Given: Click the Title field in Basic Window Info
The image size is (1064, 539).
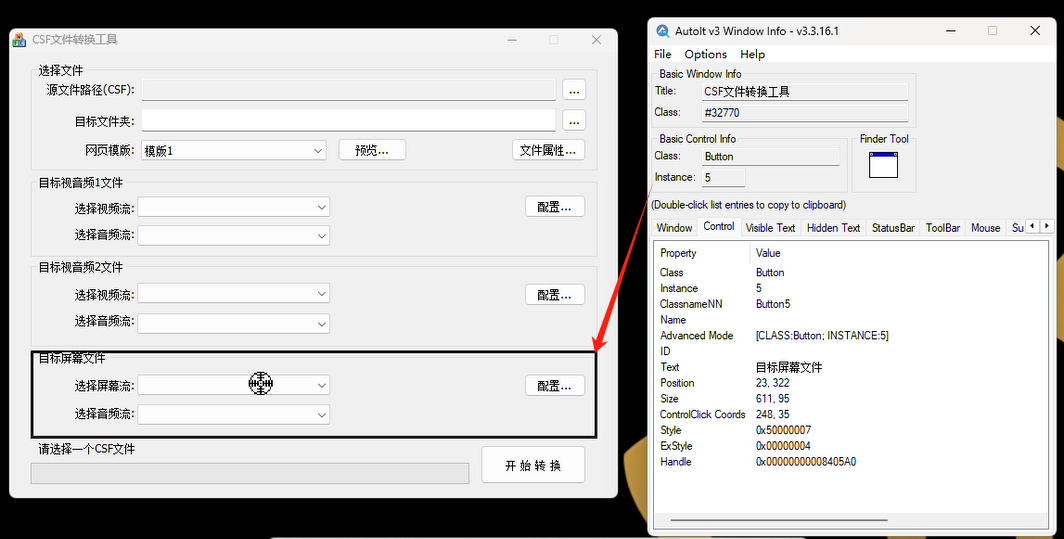Looking at the screenshot, I should tap(805, 92).
